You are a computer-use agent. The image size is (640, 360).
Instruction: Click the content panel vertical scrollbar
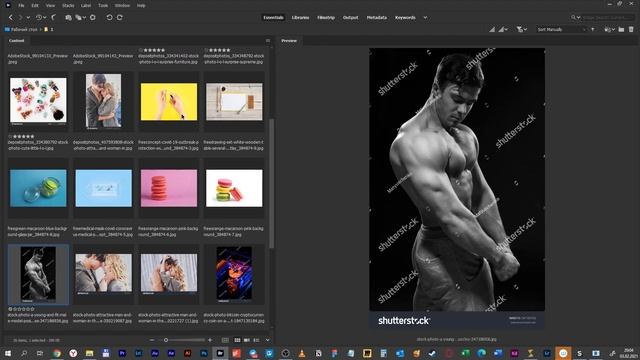pyautogui.click(x=271, y=184)
